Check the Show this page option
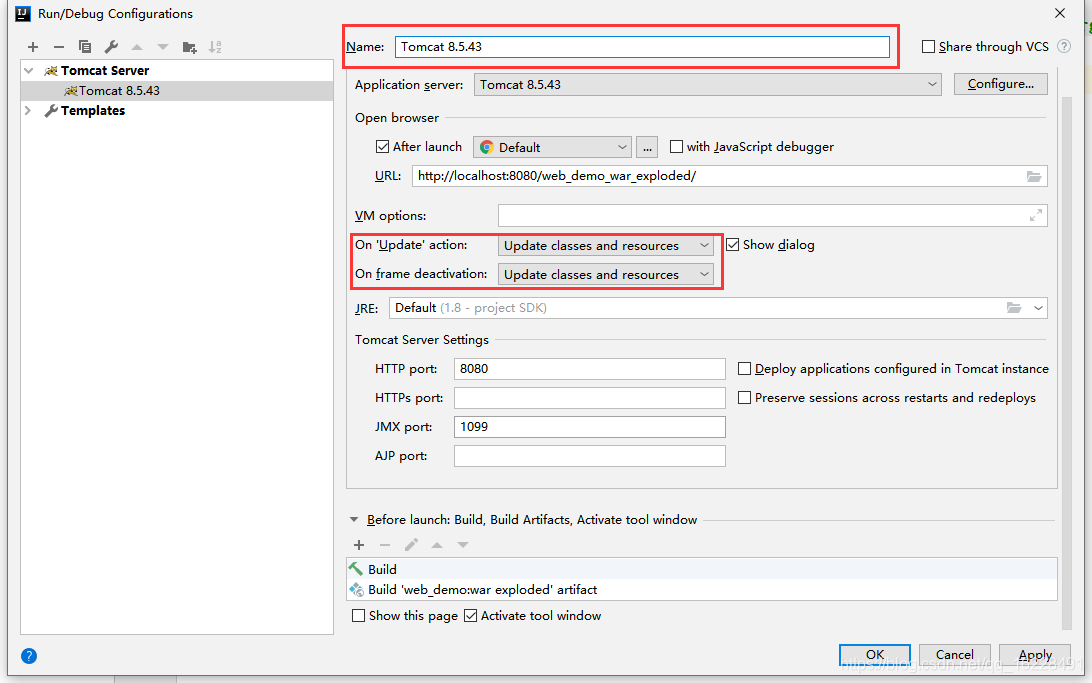1092x683 pixels. pyautogui.click(x=359, y=615)
